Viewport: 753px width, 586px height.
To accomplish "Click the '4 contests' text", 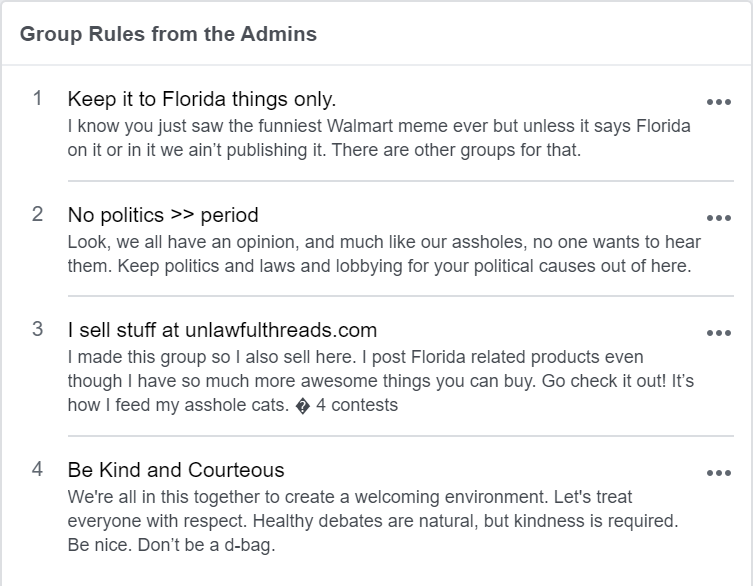I will click(357, 405).
